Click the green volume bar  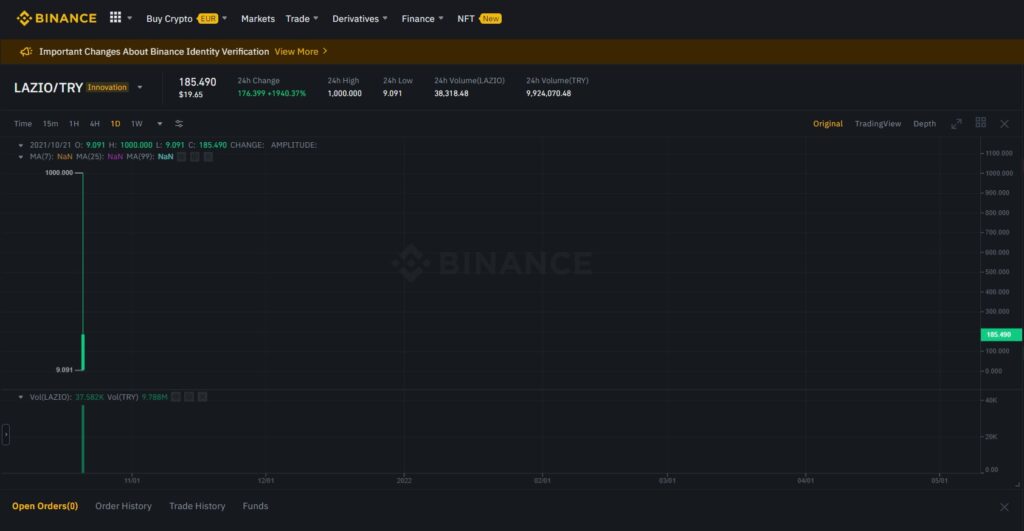[83, 439]
